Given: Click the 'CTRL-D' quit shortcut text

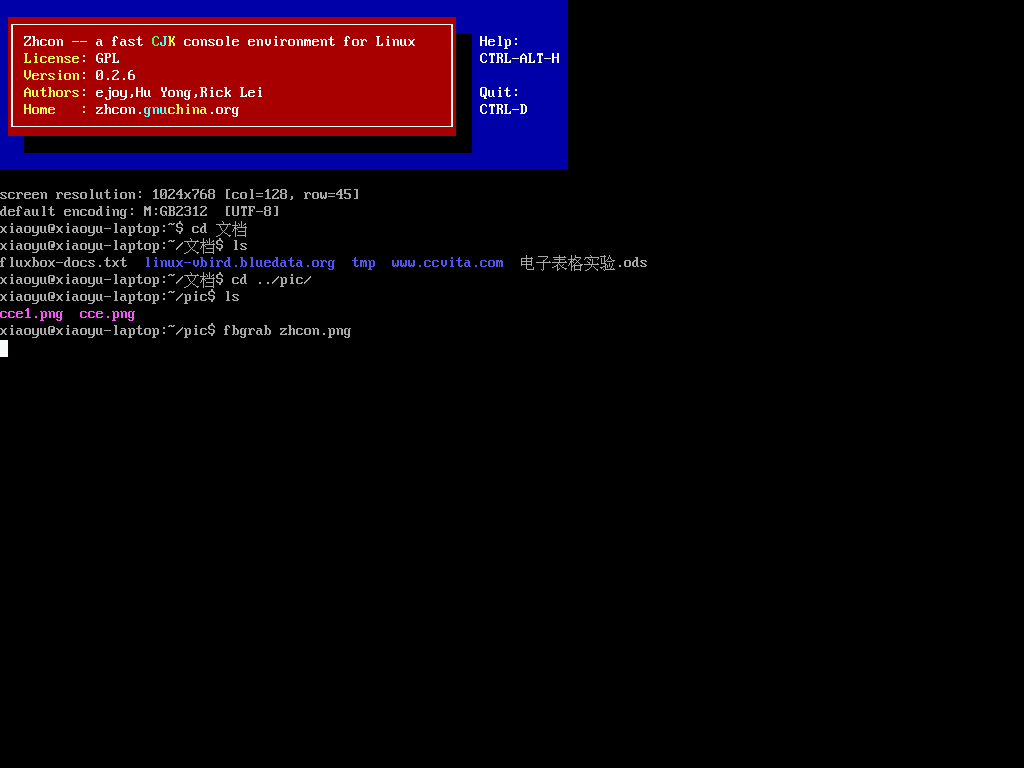Looking at the screenshot, I should coord(503,110).
